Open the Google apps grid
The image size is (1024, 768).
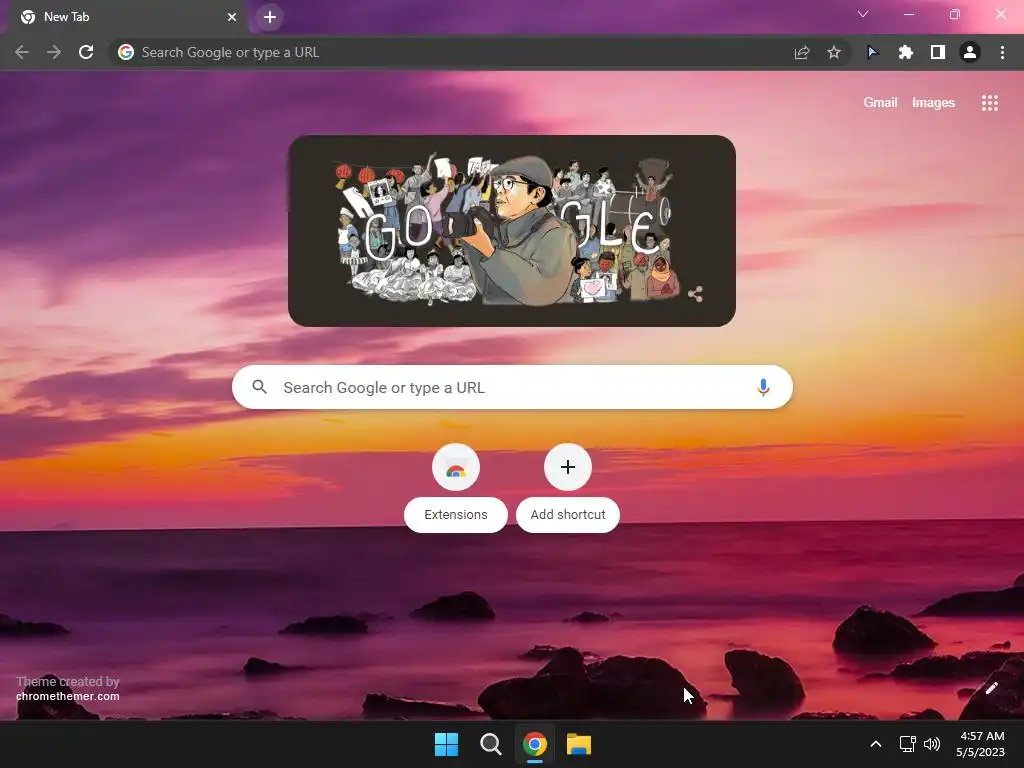pos(989,103)
